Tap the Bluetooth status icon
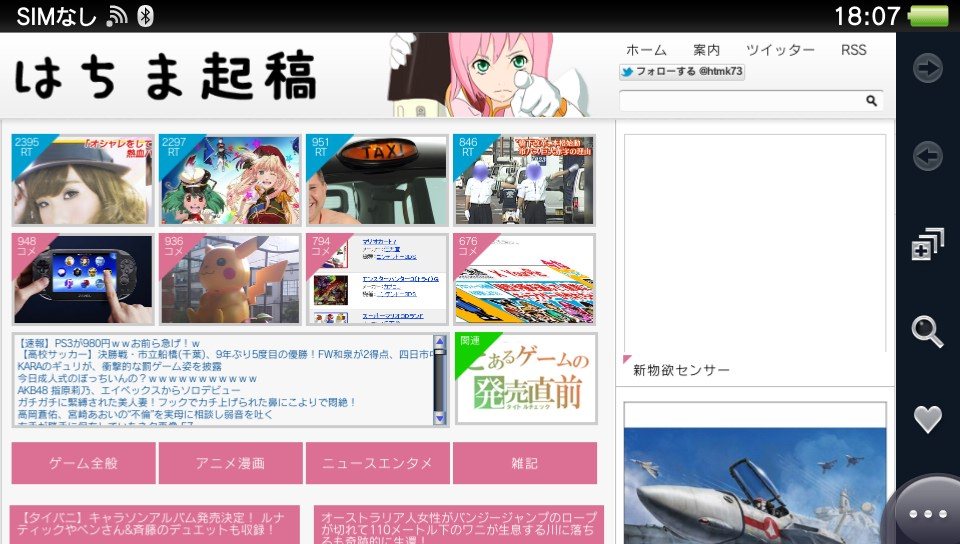Screen dimensions: 960x544 (x=145, y=16)
